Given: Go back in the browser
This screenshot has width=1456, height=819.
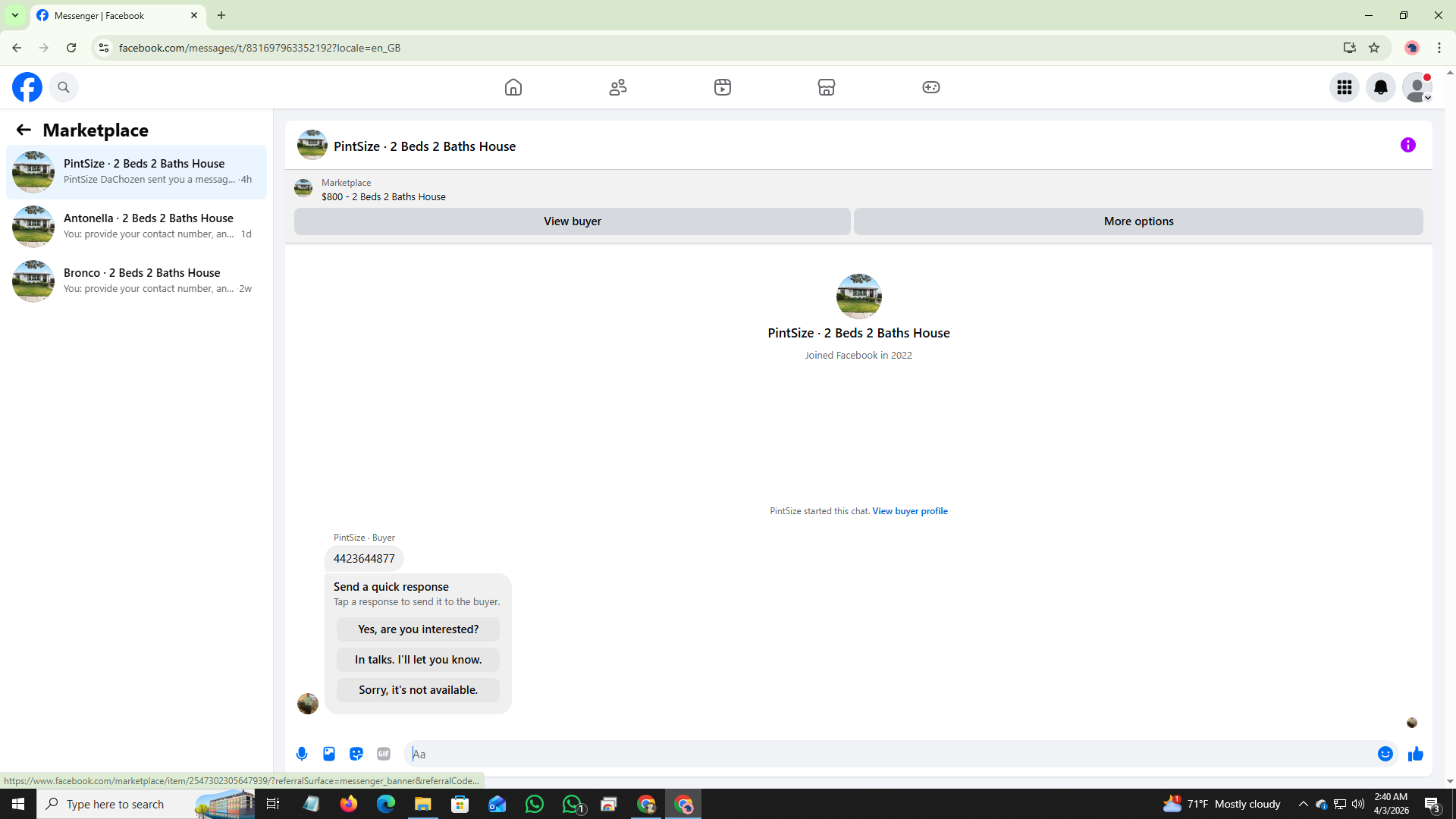Looking at the screenshot, I should coord(17,48).
